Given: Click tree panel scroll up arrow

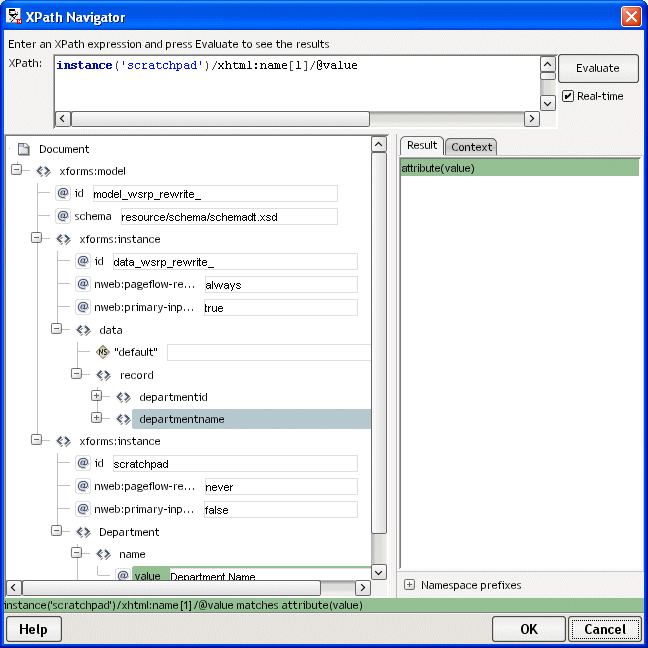Looking at the screenshot, I should [x=379, y=144].
